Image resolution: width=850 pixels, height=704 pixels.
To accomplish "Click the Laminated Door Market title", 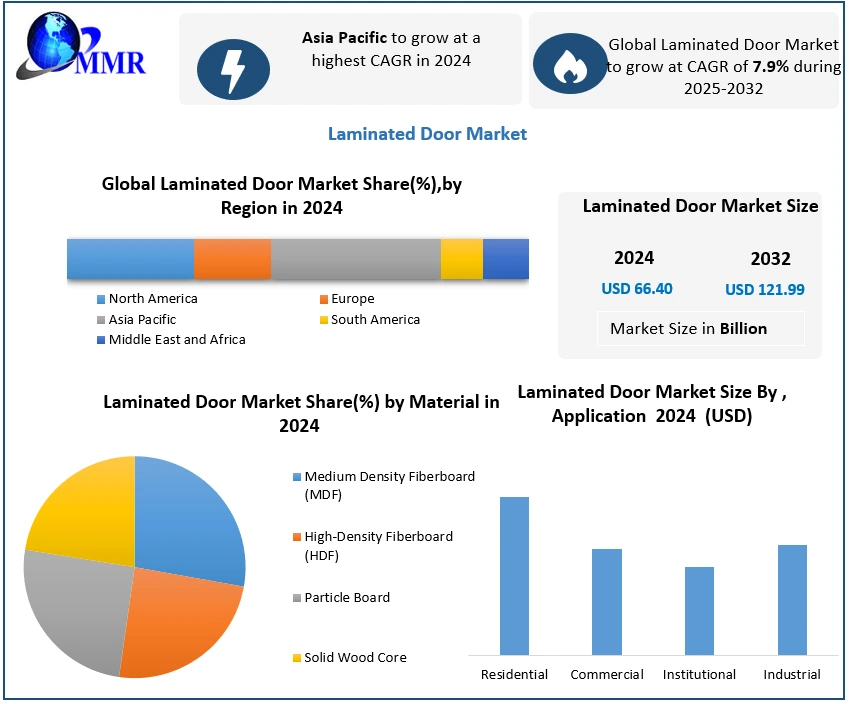I will pyautogui.click(x=427, y=134).
